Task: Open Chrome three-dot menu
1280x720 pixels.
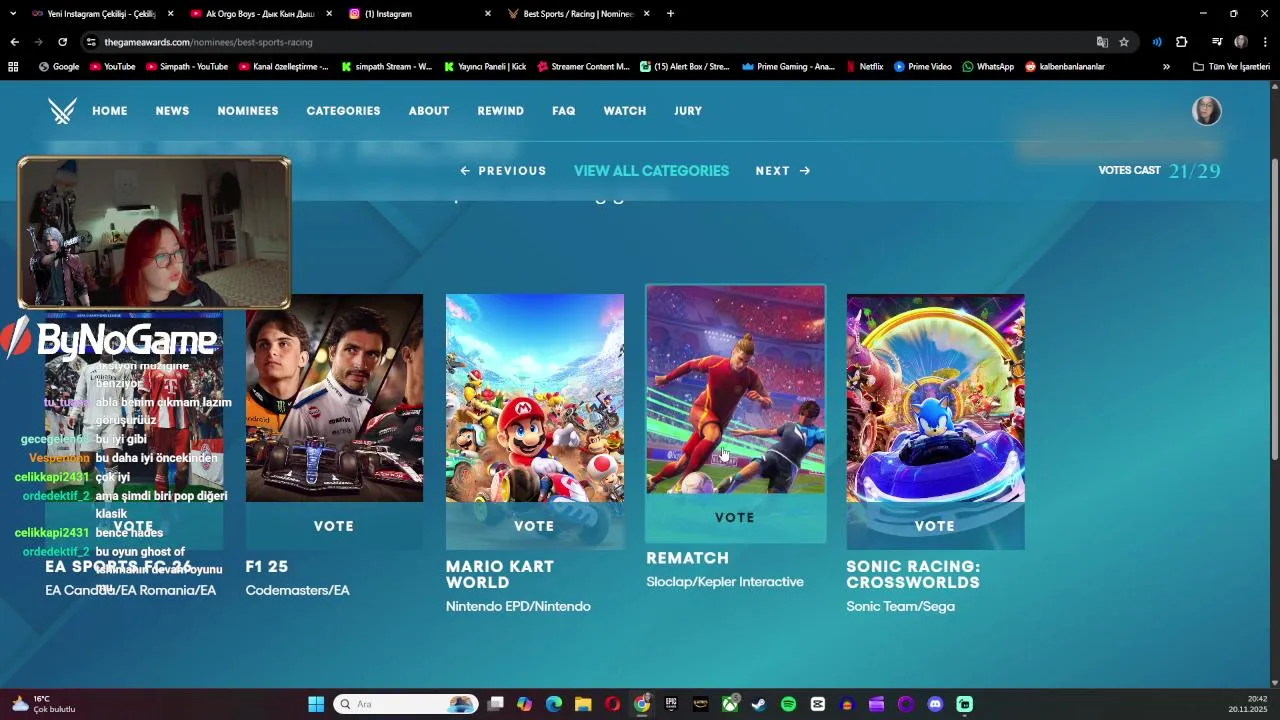Action: (1265, 42)
